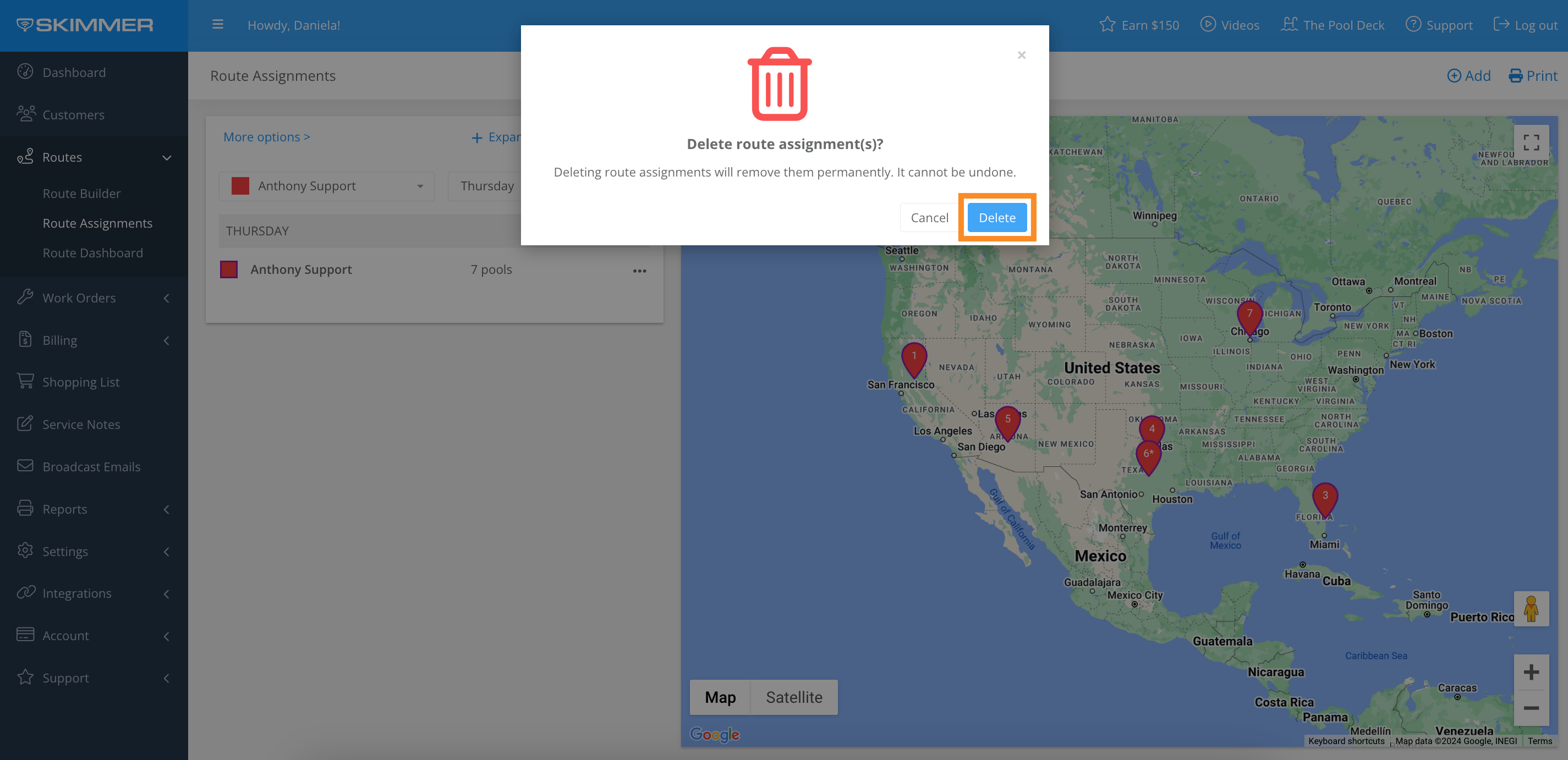Screen dimensions: 1568x760
Task: Open the Thursday day dropdown
Action: click(x=485, y=186)
